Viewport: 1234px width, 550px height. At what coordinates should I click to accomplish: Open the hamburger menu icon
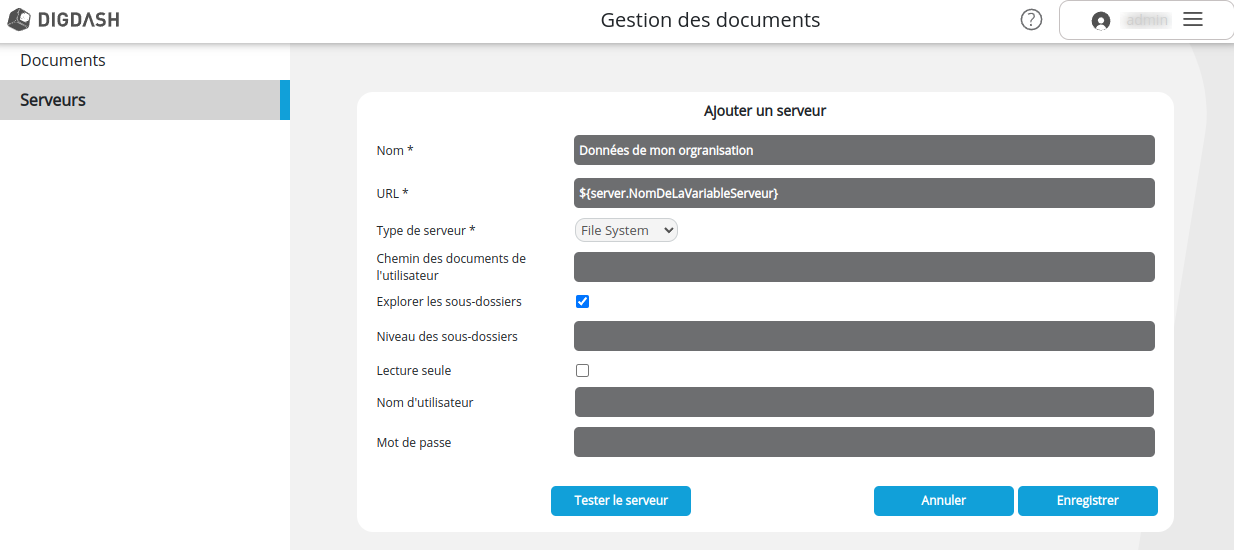tap(1192, 20)
